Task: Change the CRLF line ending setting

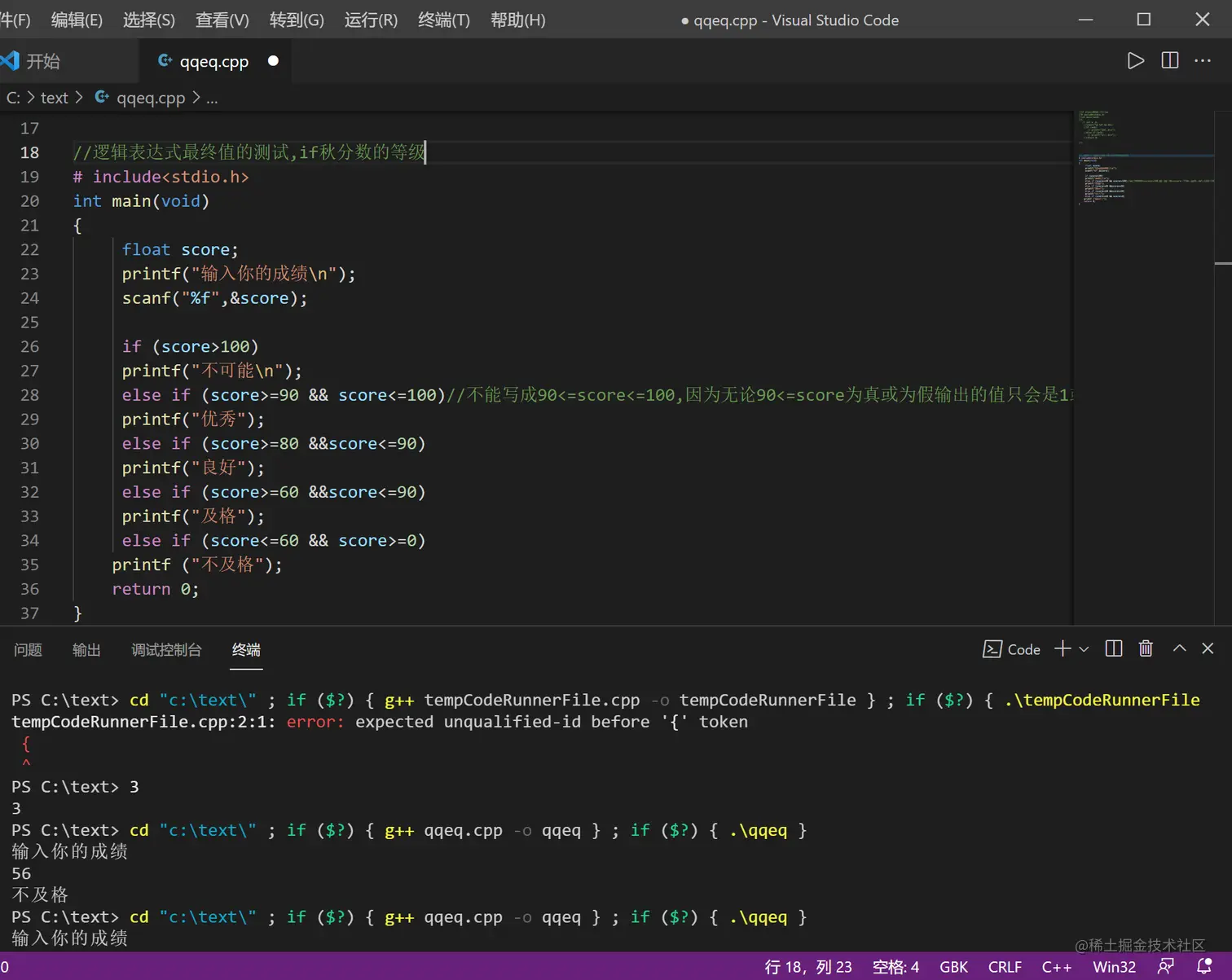Action: (x=1005, y=967)
